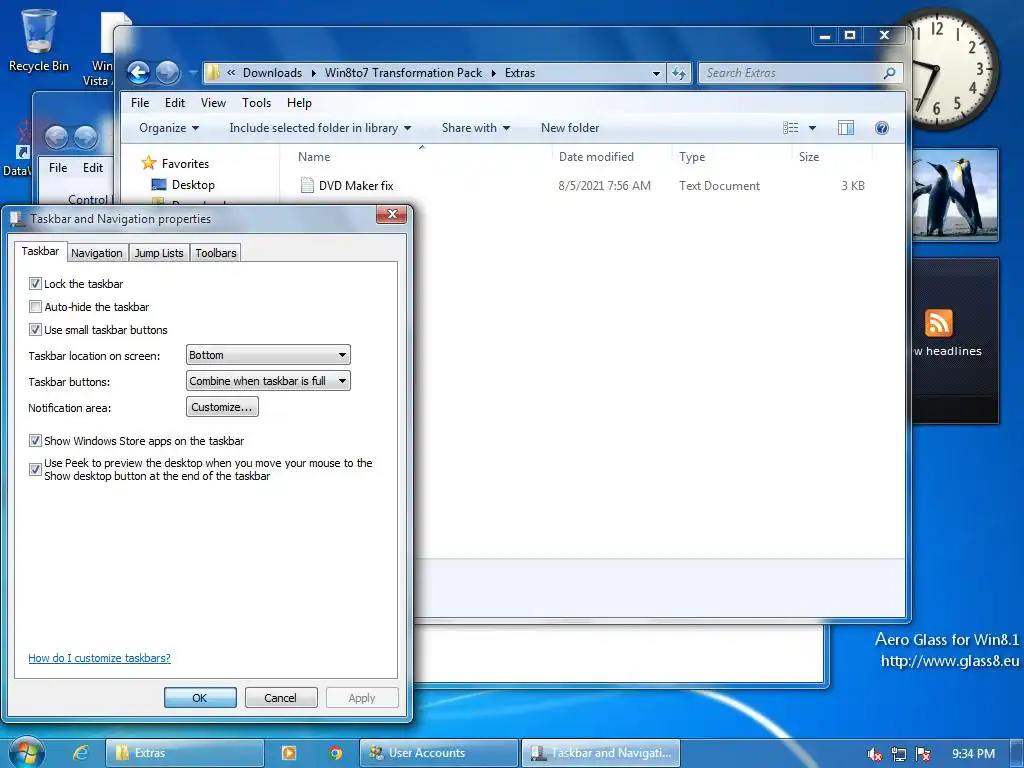This screenshot has height=768, width=1024.
Task: Open the File menu in Extras window
Action: pyautogui.click(x=140, y=103)
